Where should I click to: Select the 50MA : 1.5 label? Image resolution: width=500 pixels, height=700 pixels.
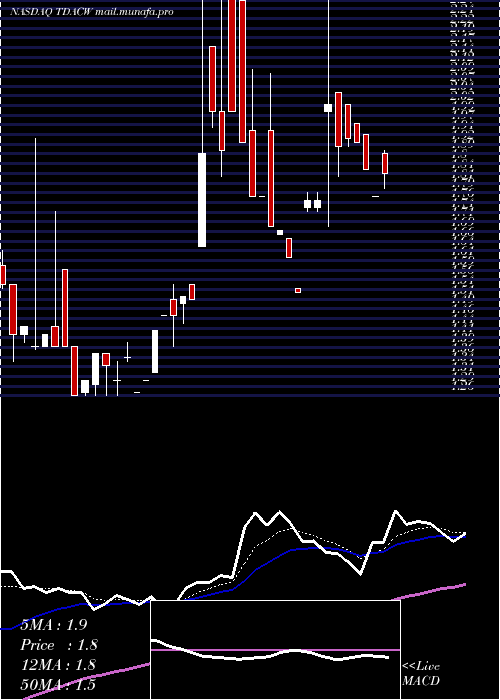pyautogui.click(x=58, y=684)
